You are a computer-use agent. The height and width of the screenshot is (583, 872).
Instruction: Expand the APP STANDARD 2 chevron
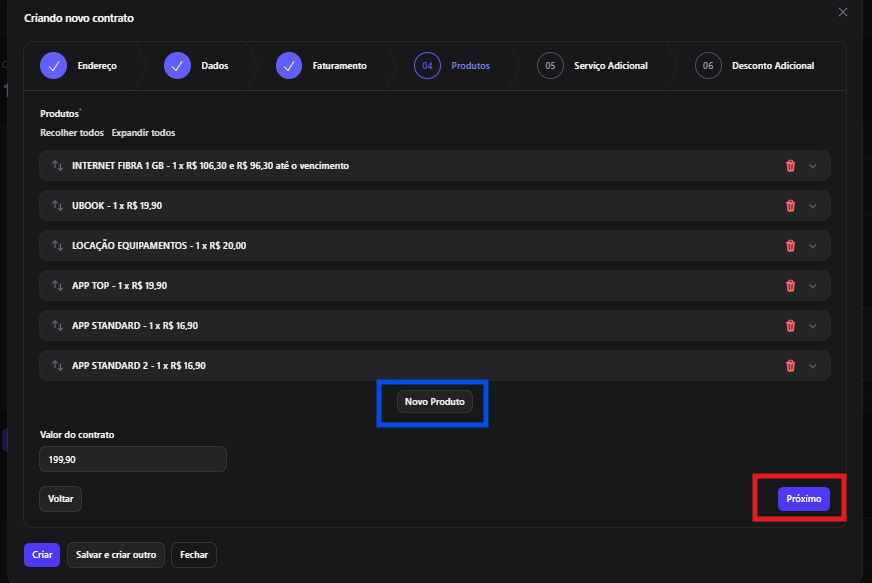pyautogui.click(x=812, y=366)
